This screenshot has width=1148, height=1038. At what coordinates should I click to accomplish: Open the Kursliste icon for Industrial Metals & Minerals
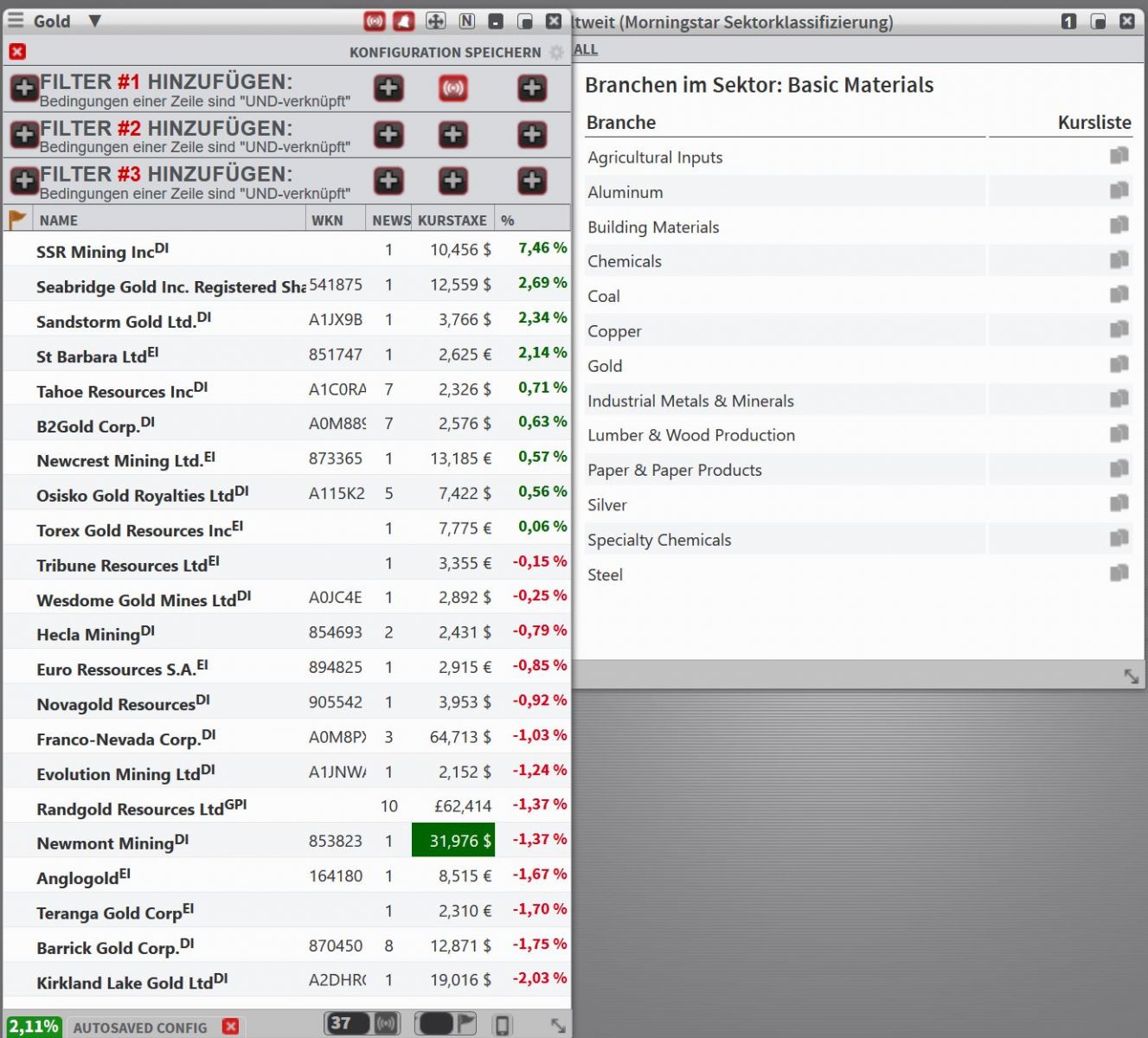(1119, 399)
